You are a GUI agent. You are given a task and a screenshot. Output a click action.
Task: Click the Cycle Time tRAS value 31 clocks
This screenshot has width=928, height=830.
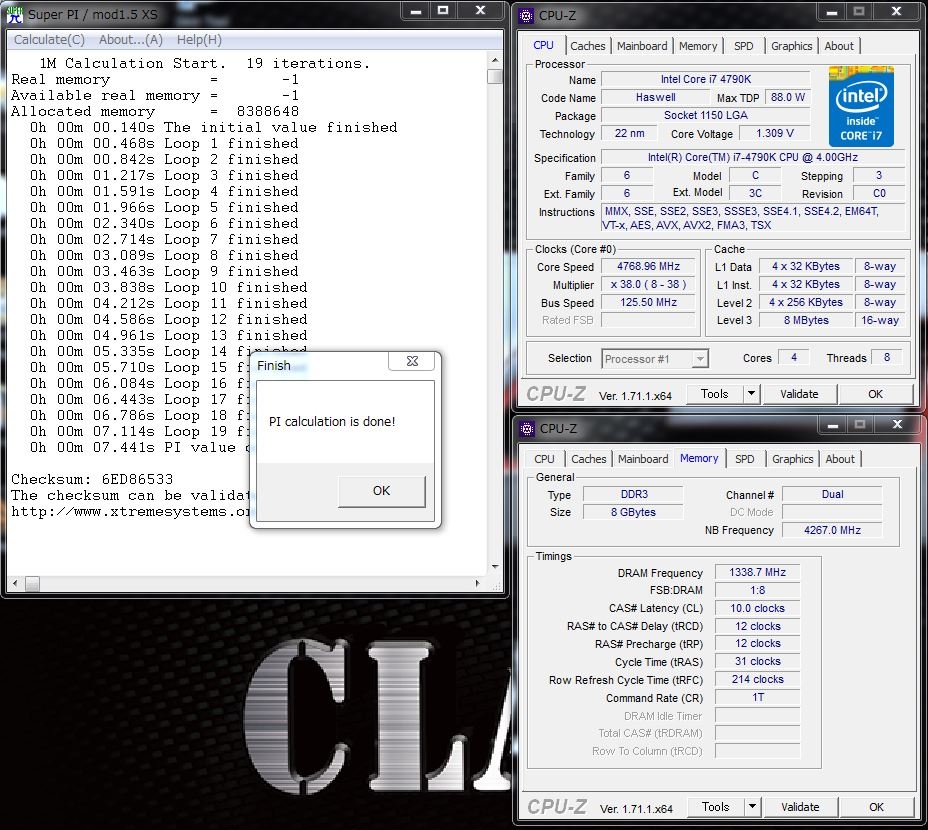pos(758,661)
